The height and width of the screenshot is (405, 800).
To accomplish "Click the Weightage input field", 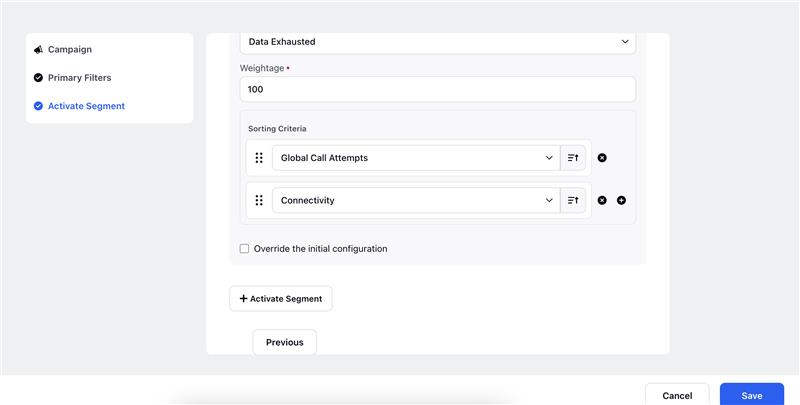I will [438, 89].
